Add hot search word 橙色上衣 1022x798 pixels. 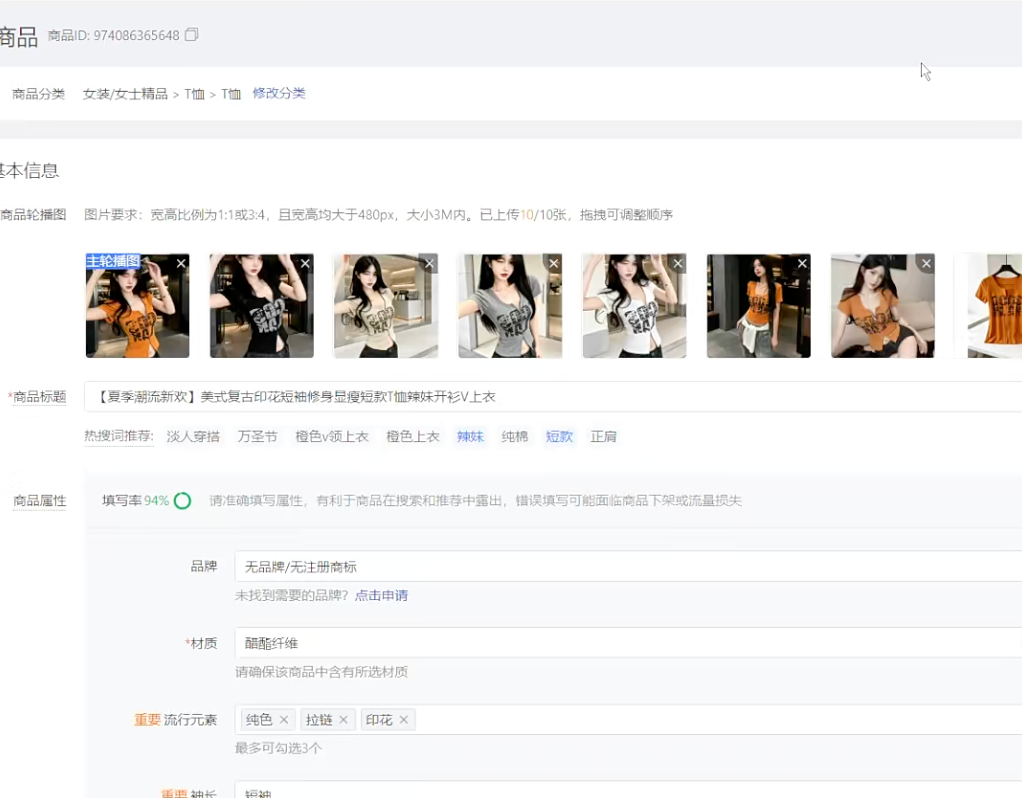(x=413, y=436)
